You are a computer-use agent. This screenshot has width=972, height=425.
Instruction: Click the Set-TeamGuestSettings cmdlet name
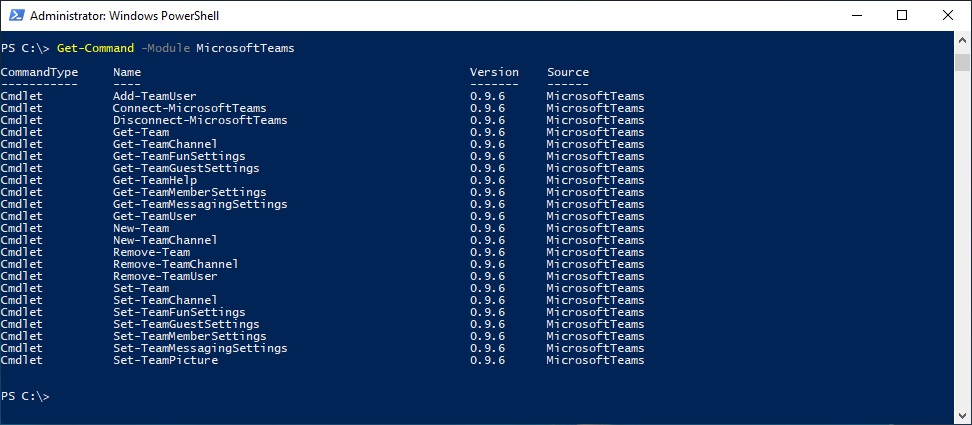186,324
